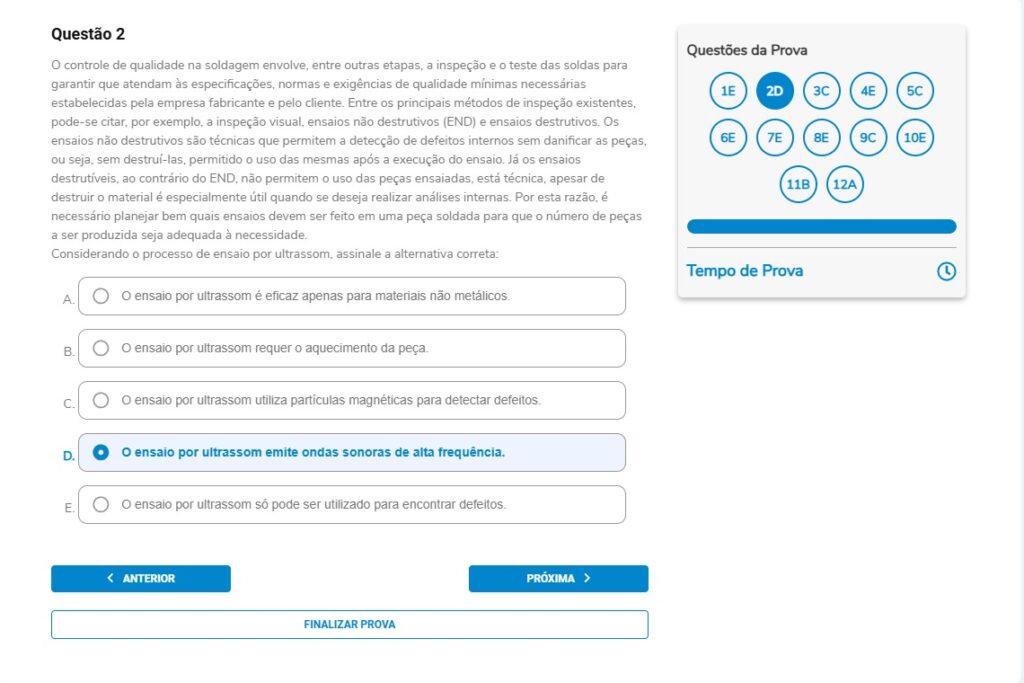Select alternative C about partículas magnéticas

coord(100,400)
